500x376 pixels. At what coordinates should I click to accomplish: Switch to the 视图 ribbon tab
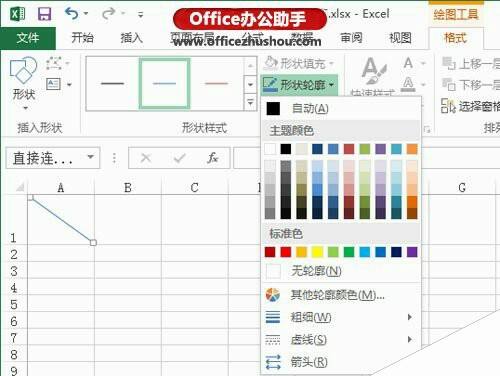400,38
